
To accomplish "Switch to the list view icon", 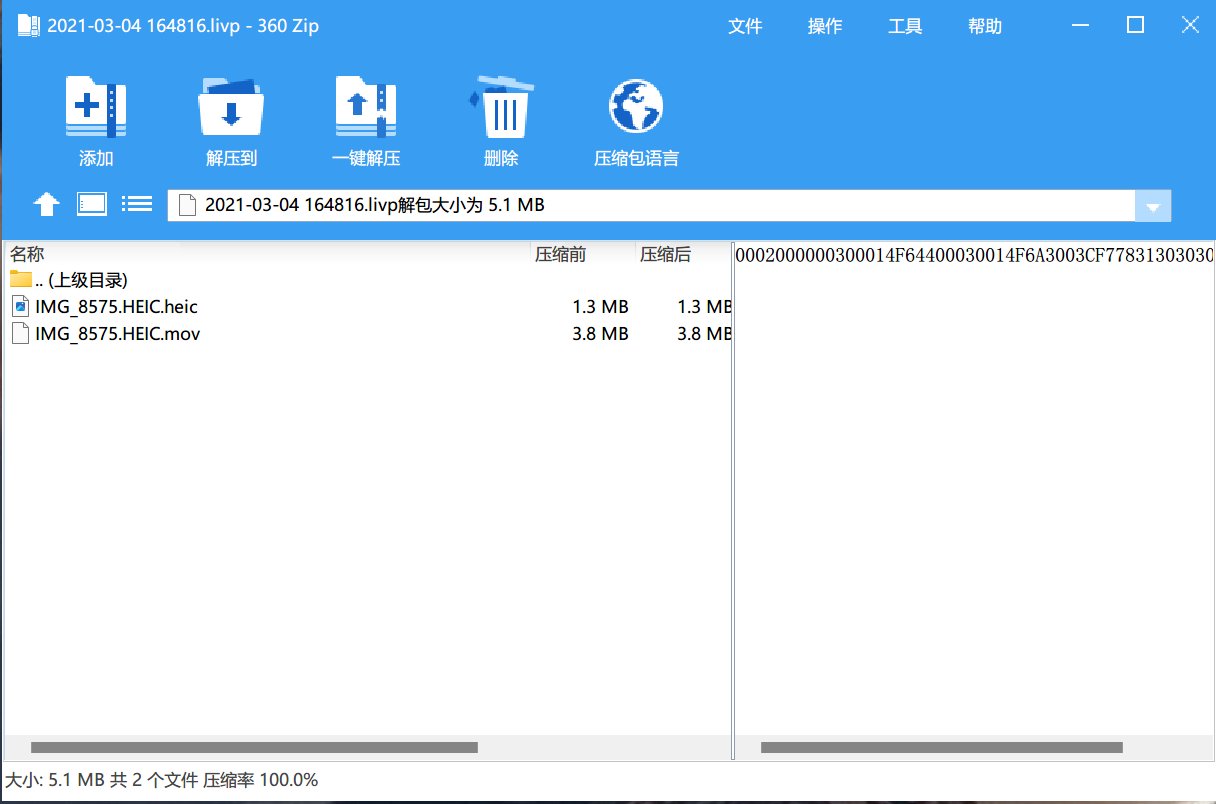I will click(x=137, y=204).
